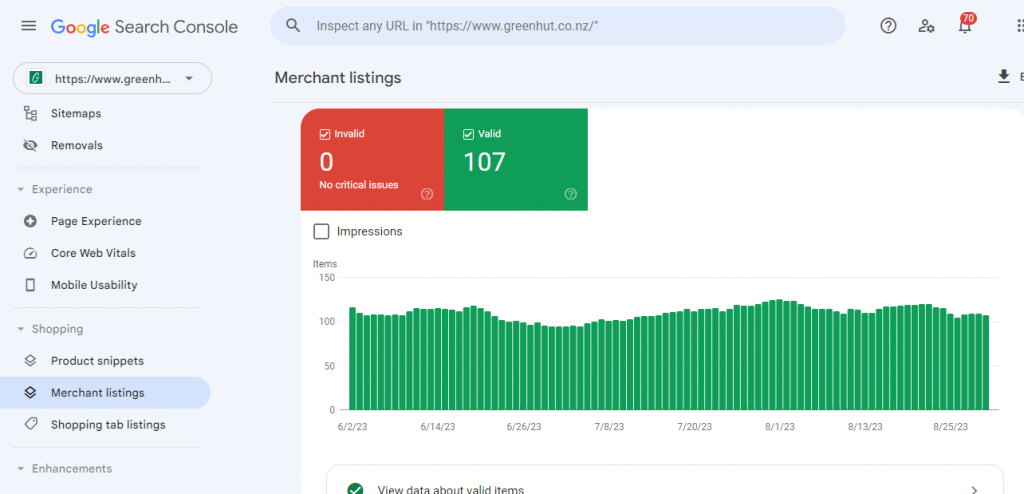Click green checkmark beside valid items
This screenshot has width=1024, height=494.
point(355,489)
